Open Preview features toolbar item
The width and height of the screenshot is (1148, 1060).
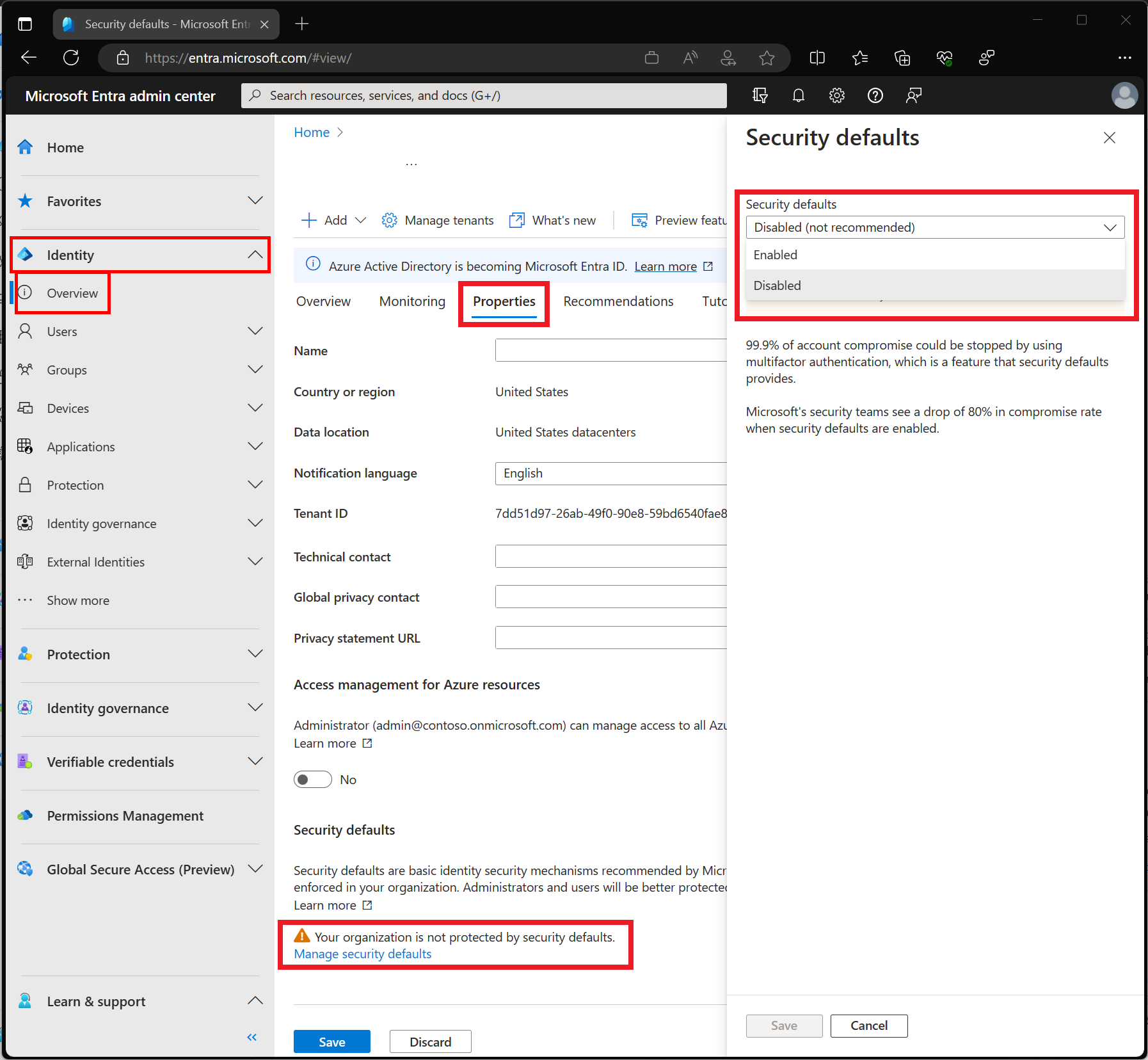(x=679, y=220)
